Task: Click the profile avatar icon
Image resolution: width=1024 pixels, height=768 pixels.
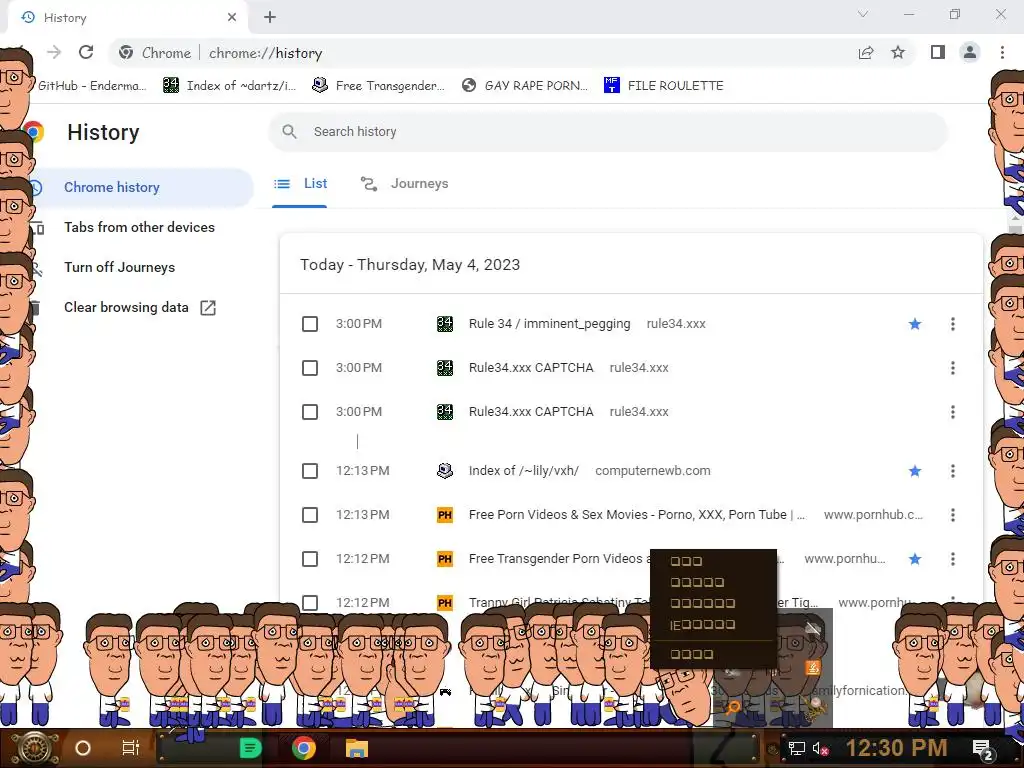Action: pos(970,52)
